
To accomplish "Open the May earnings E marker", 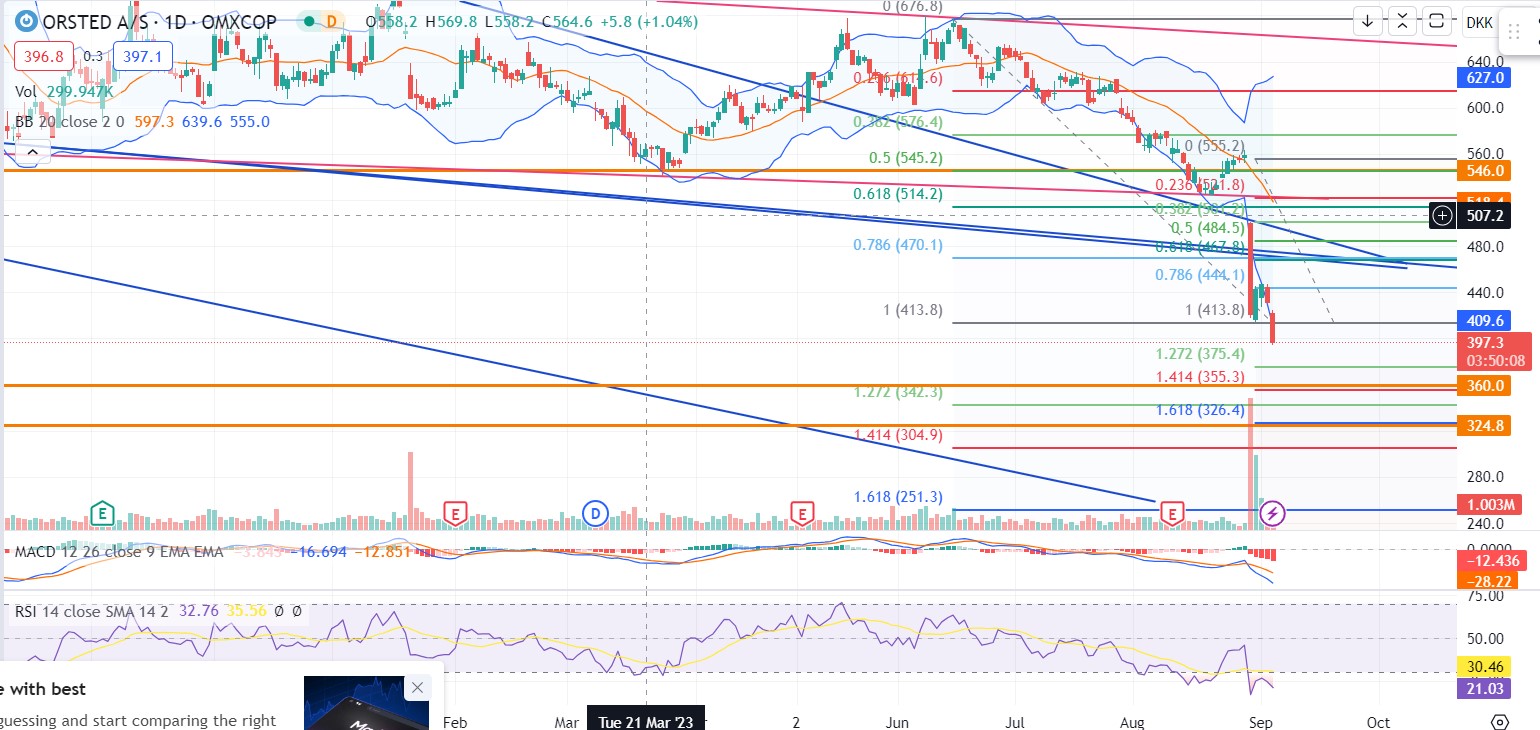I will click(x=801, y=514).
